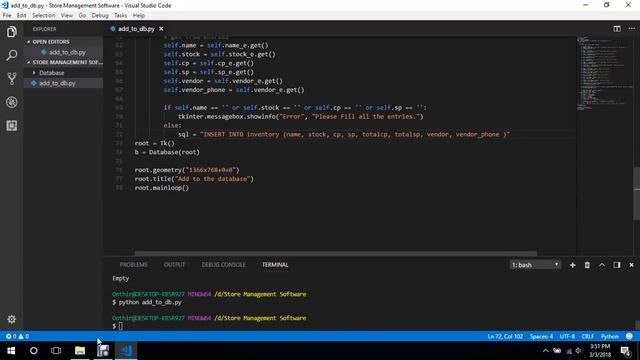Screen dimensions: 640x360
Task: Click the volume icon in system tray
Action: coord(578,351)
